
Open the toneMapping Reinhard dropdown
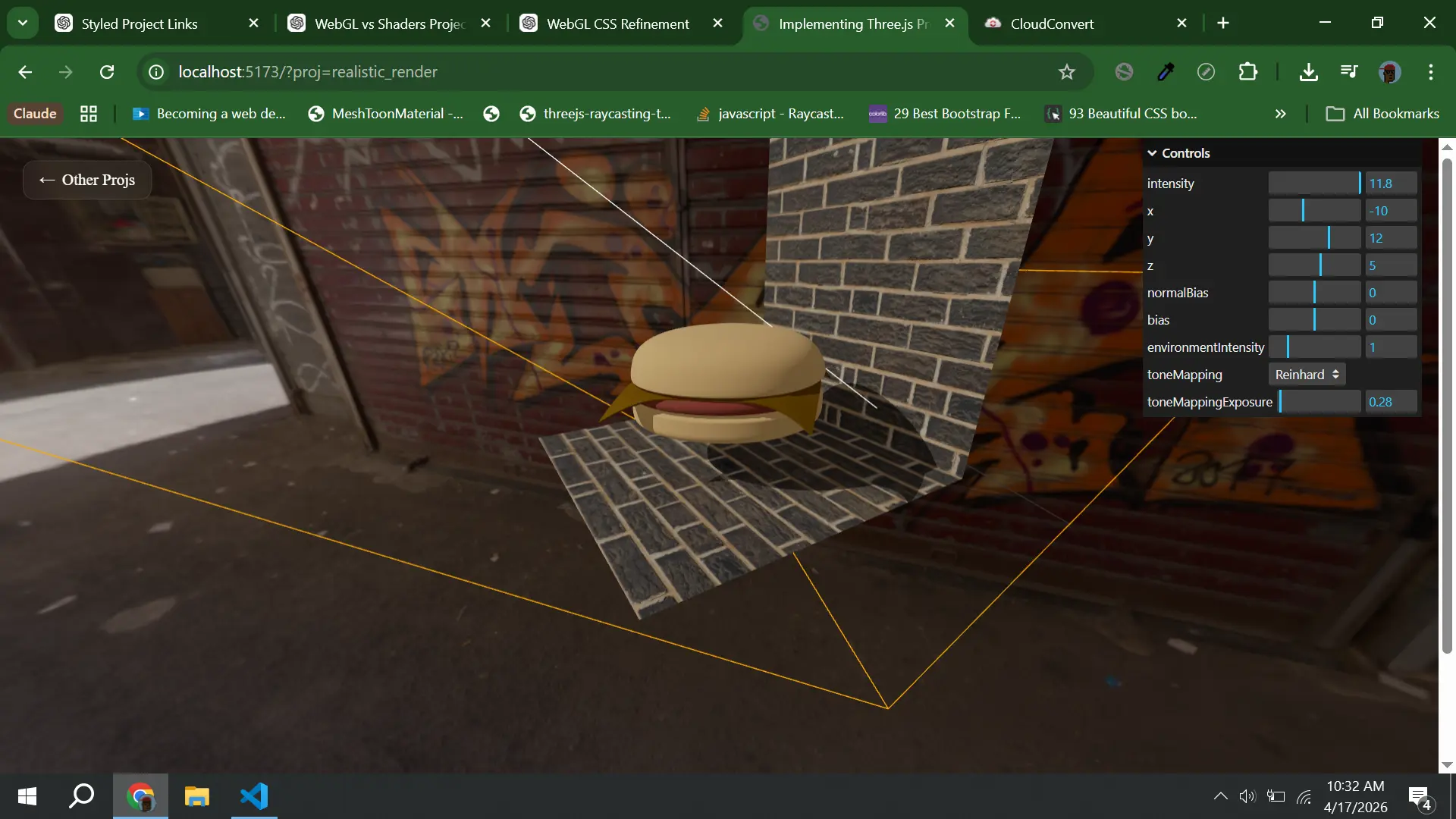pos(1307,375)
